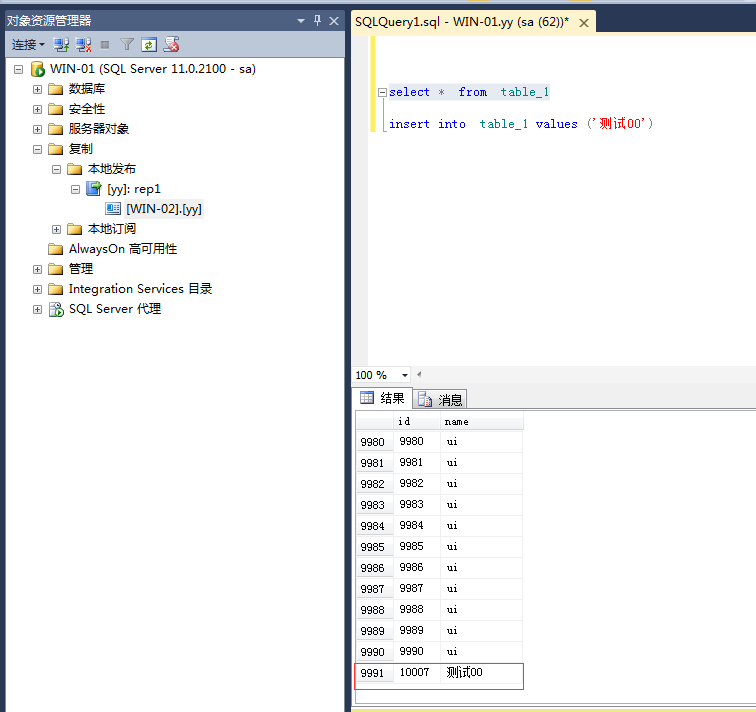Click the horizontal scrollbar left arrow
Image resolution: width=756 pixels, height=712 pixels.
pyautogui.click(x=419, y=374)
